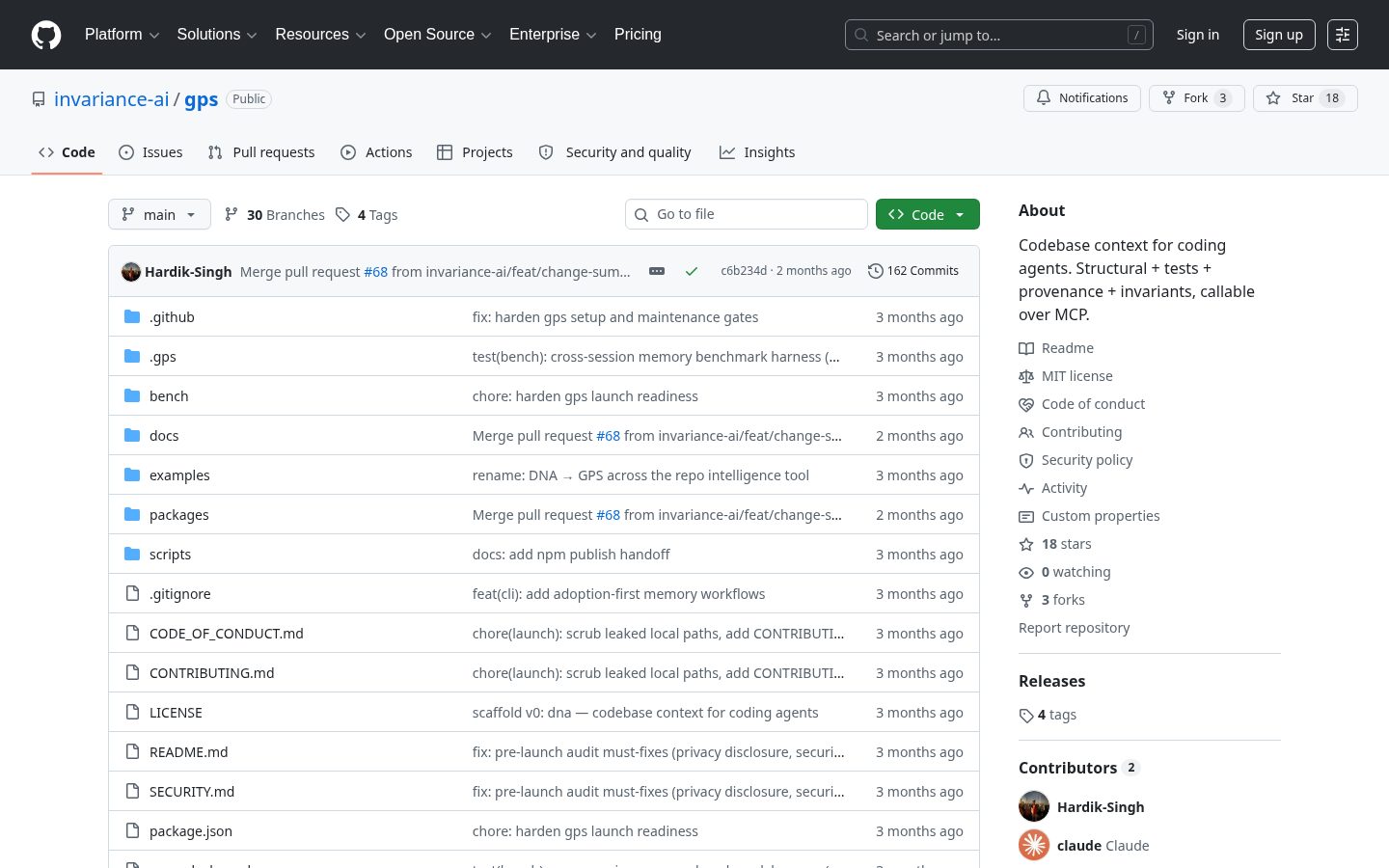1389x868 pixels.
Task: Click the pulse icon beside Activity
Action: [x=1026, y=488]
